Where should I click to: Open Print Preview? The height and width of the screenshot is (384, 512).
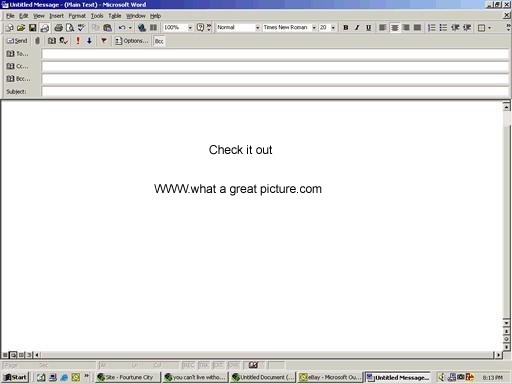70,28
